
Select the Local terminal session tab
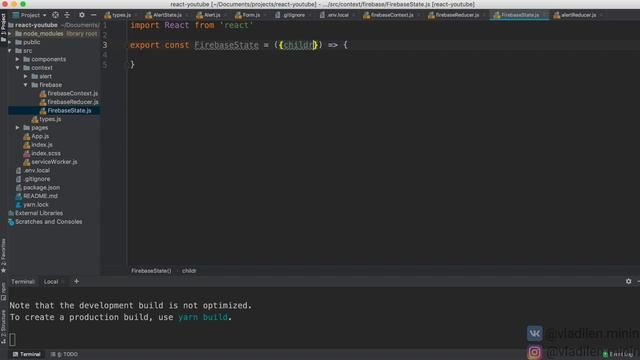point(51,282)
